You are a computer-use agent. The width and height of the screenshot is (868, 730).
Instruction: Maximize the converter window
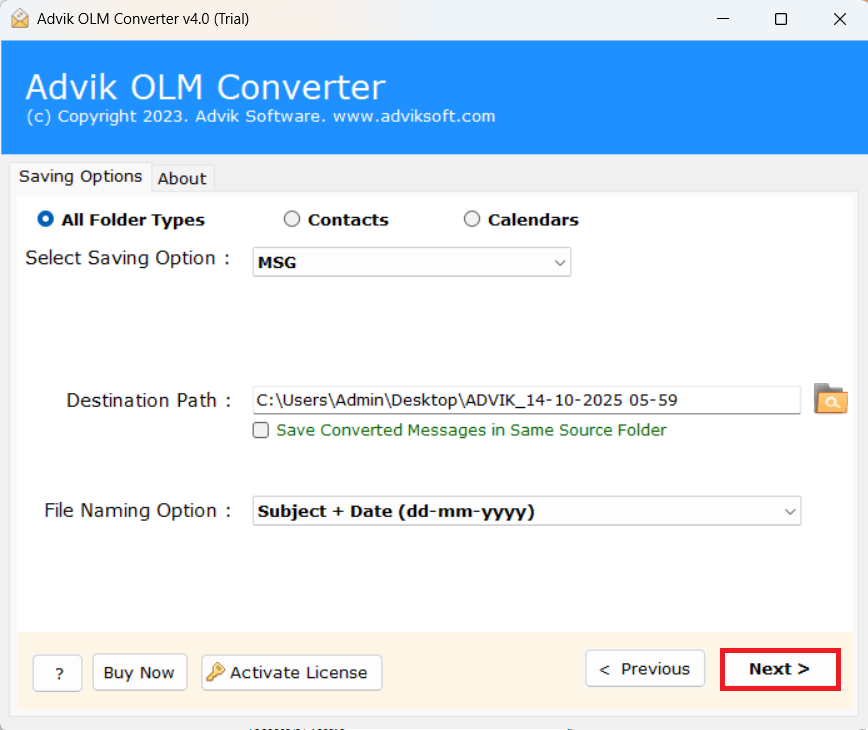781,19
